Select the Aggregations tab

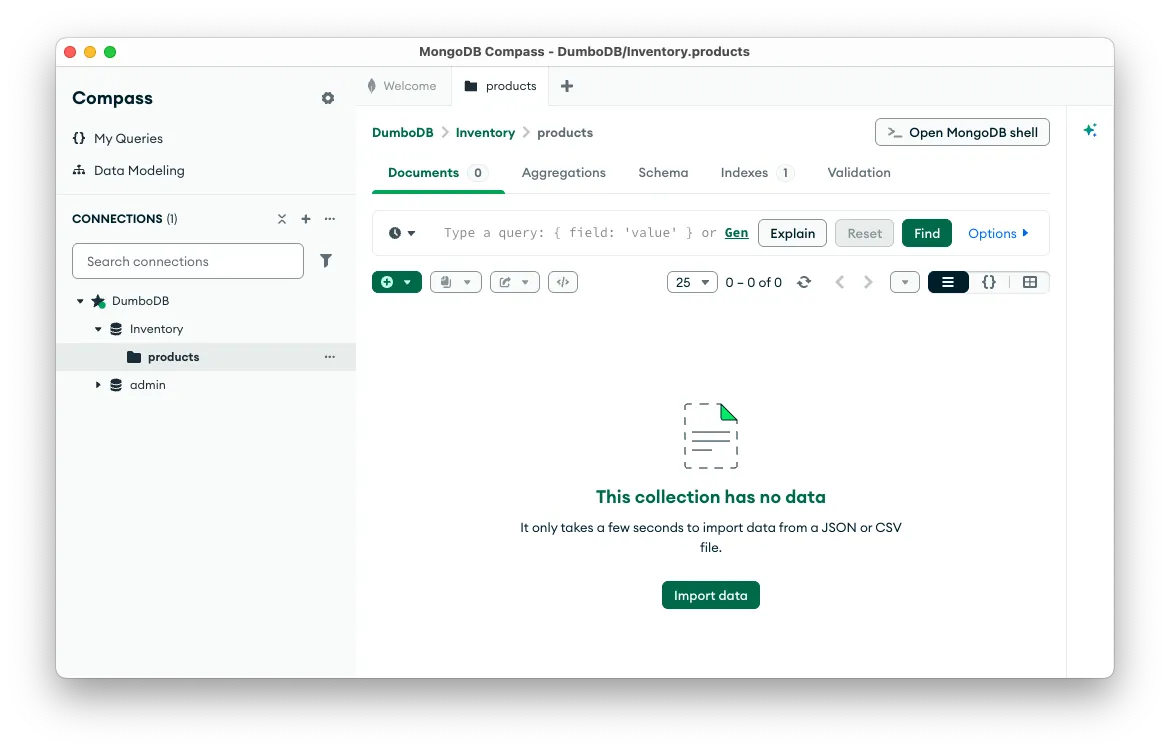[563, 172]
